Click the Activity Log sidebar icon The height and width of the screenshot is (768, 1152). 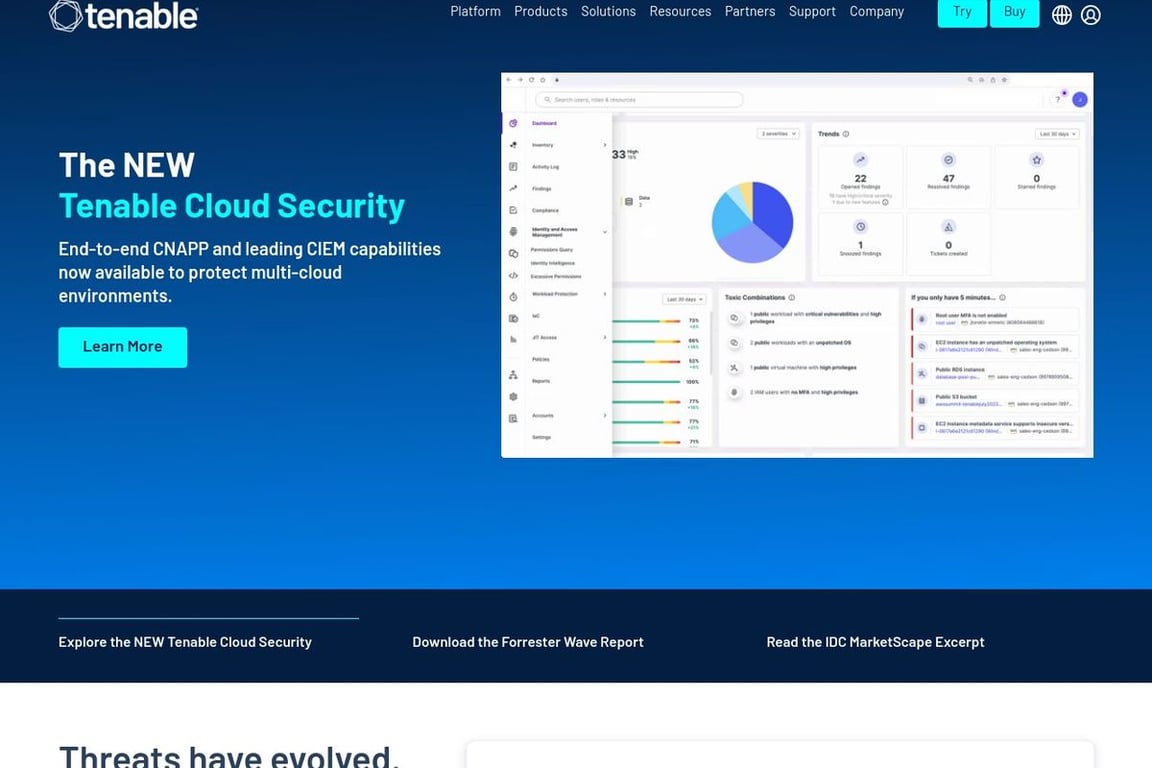coord(513,167)
